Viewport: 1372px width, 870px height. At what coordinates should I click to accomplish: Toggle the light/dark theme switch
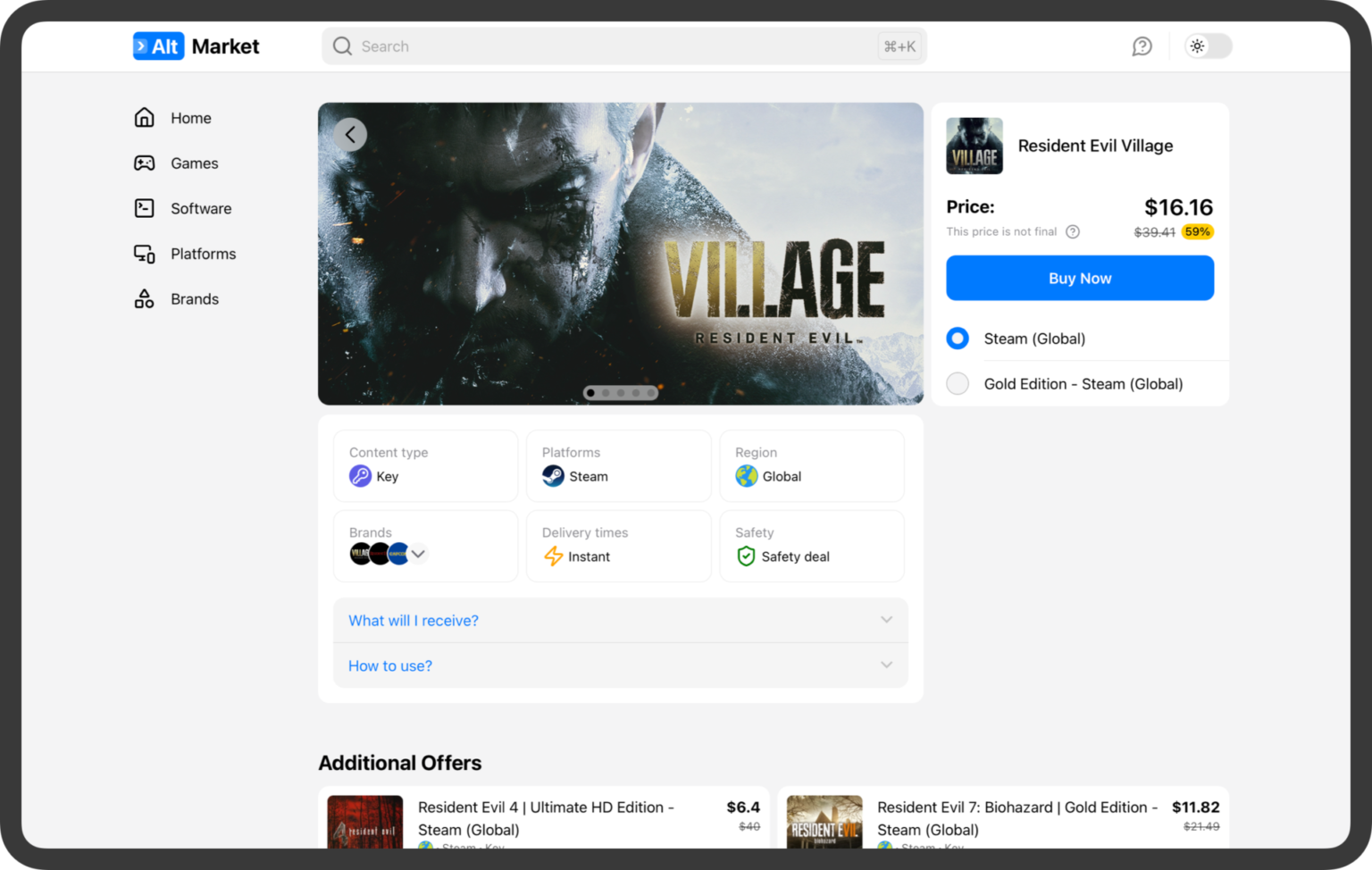point(1208,46)
